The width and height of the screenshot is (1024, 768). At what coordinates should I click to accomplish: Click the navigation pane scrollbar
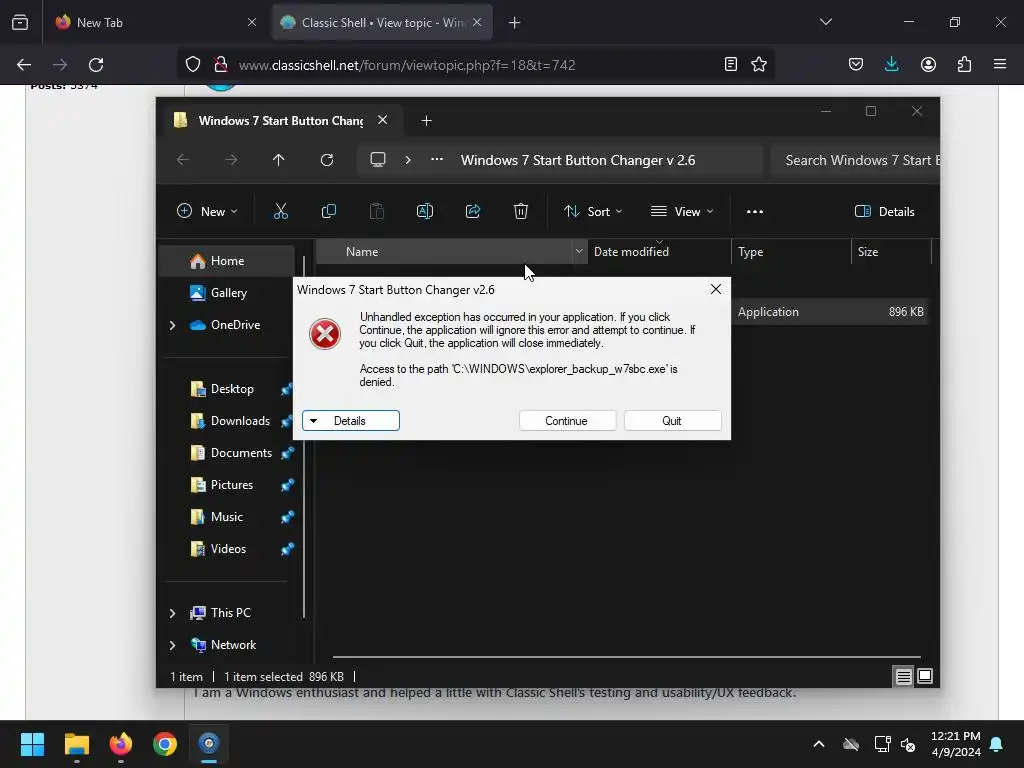304,436
